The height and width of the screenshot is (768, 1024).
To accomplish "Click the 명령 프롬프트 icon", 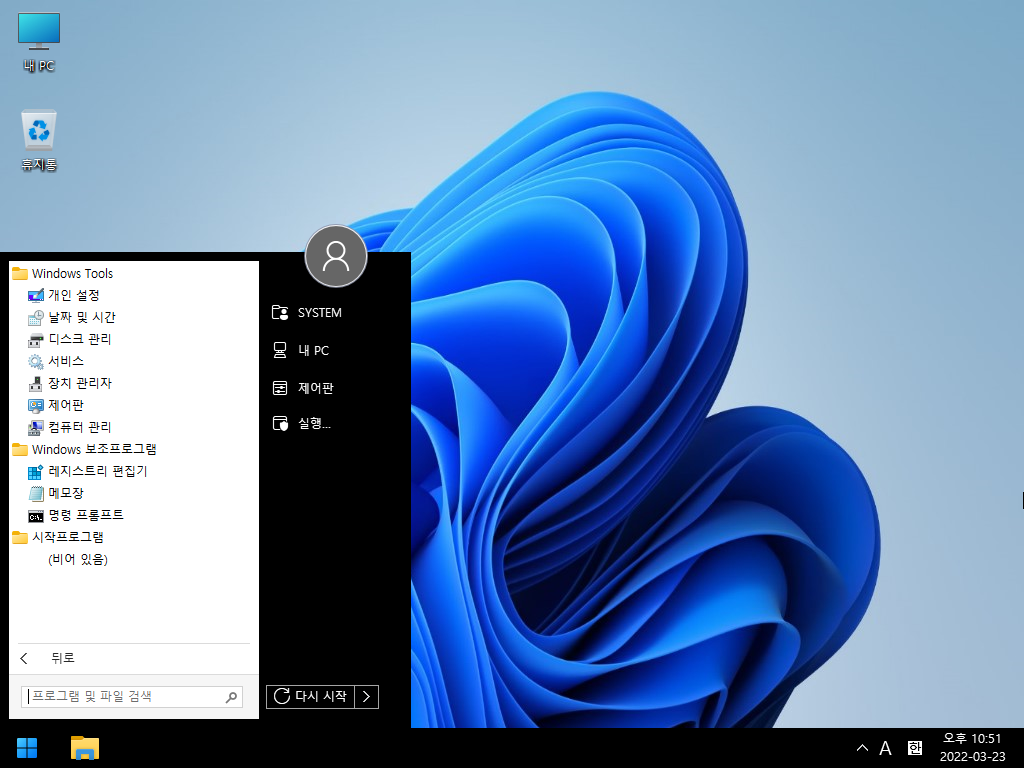I will (36, 516).
